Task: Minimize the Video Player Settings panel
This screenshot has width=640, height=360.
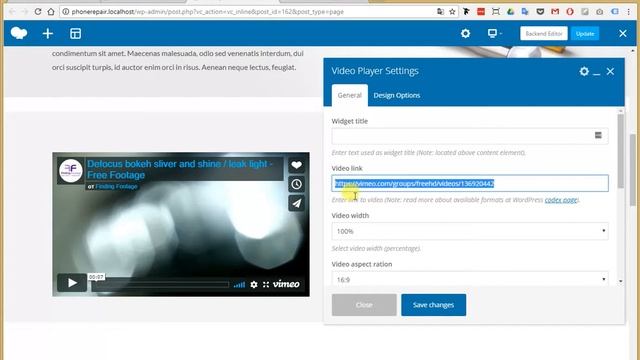Action: pos(597,73)
